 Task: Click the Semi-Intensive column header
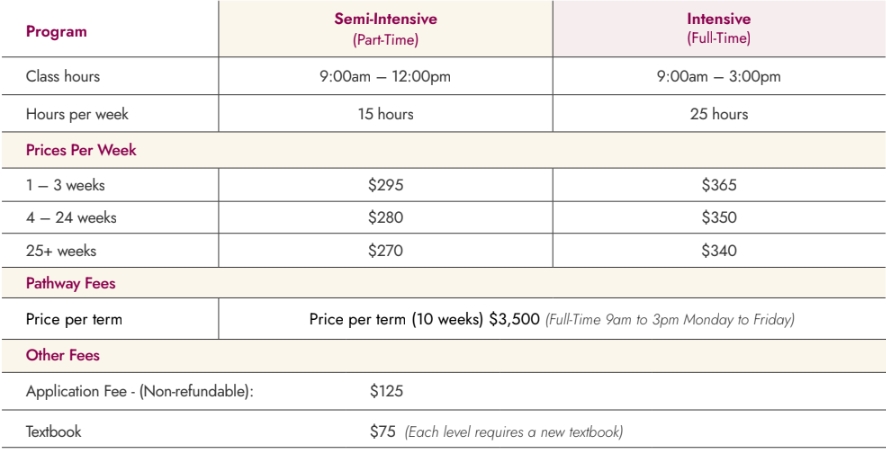[385, 28]
